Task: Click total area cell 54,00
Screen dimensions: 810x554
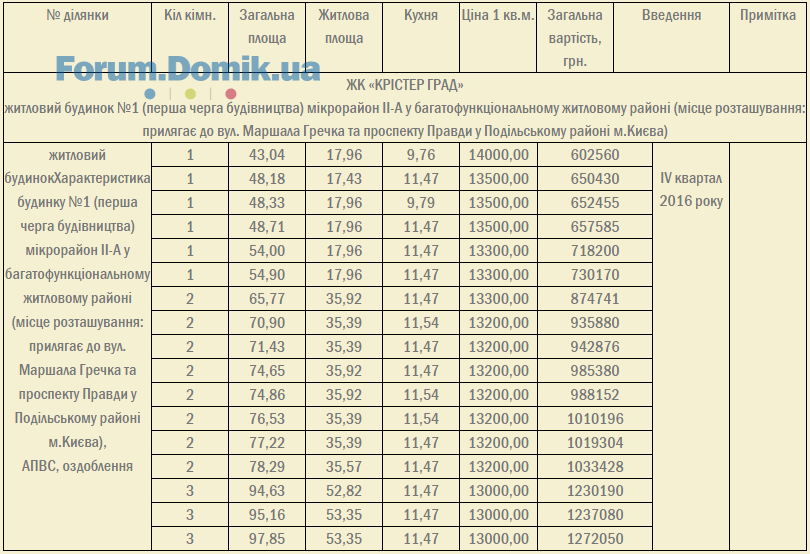Action: [x=267, y=251]
